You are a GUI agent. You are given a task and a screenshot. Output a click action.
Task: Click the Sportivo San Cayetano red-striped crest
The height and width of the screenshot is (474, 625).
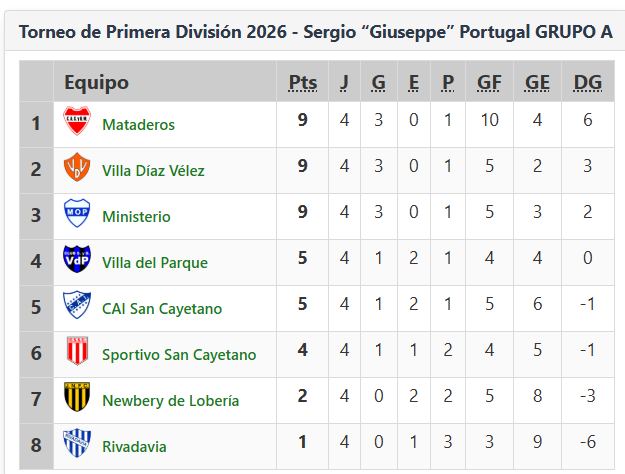point(77,353)
